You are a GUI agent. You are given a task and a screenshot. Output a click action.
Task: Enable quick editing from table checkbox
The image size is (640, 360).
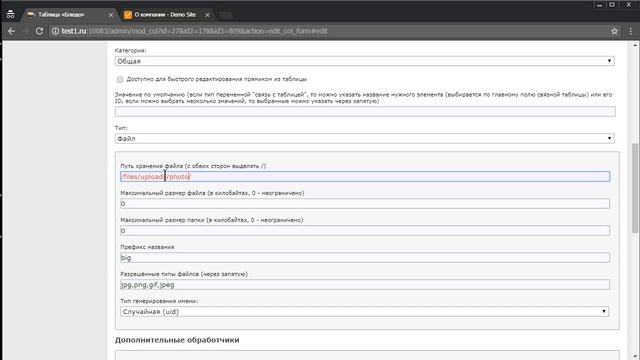point(120,79)
